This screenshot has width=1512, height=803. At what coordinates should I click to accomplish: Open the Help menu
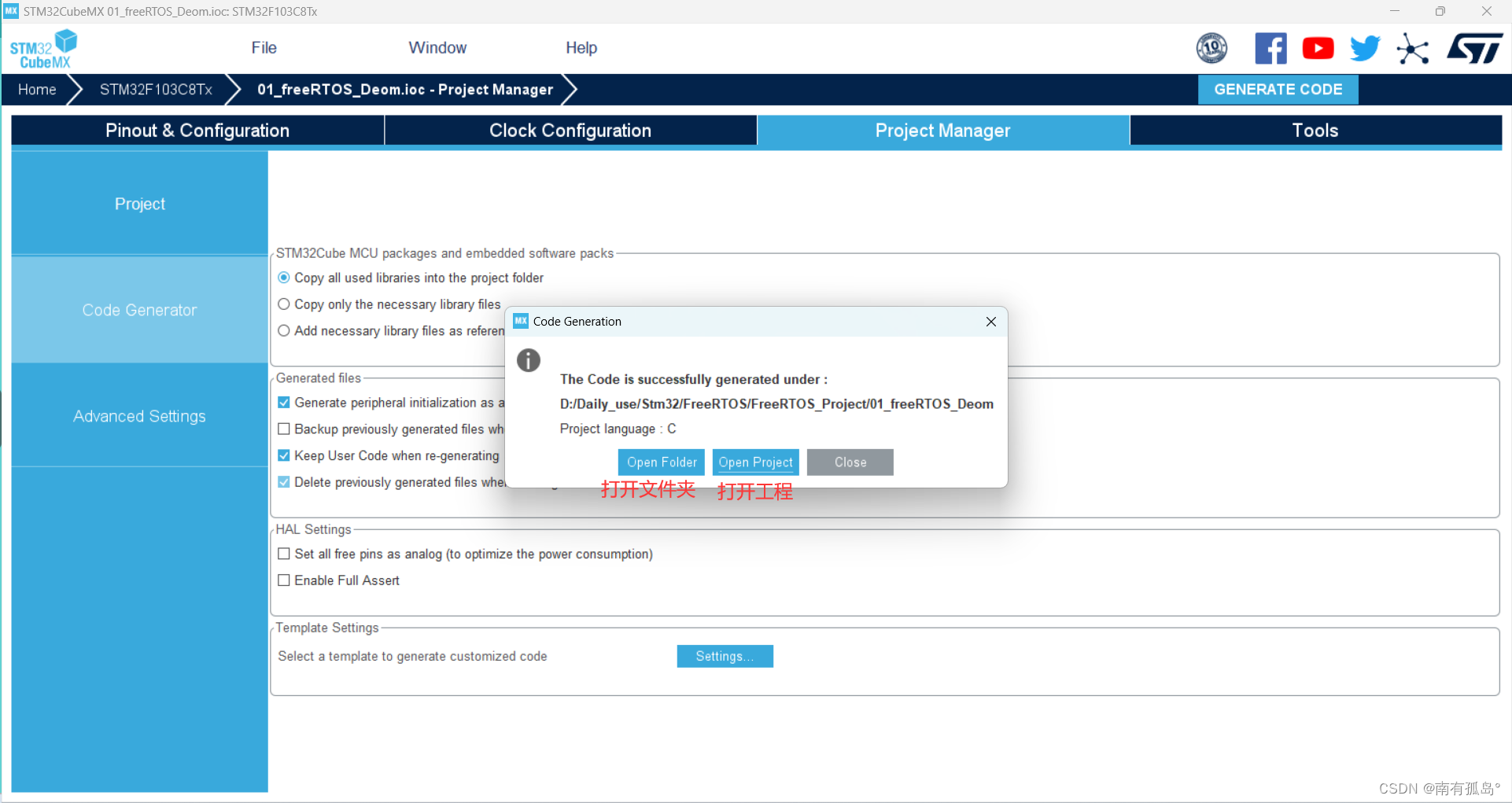click(581, 48)
